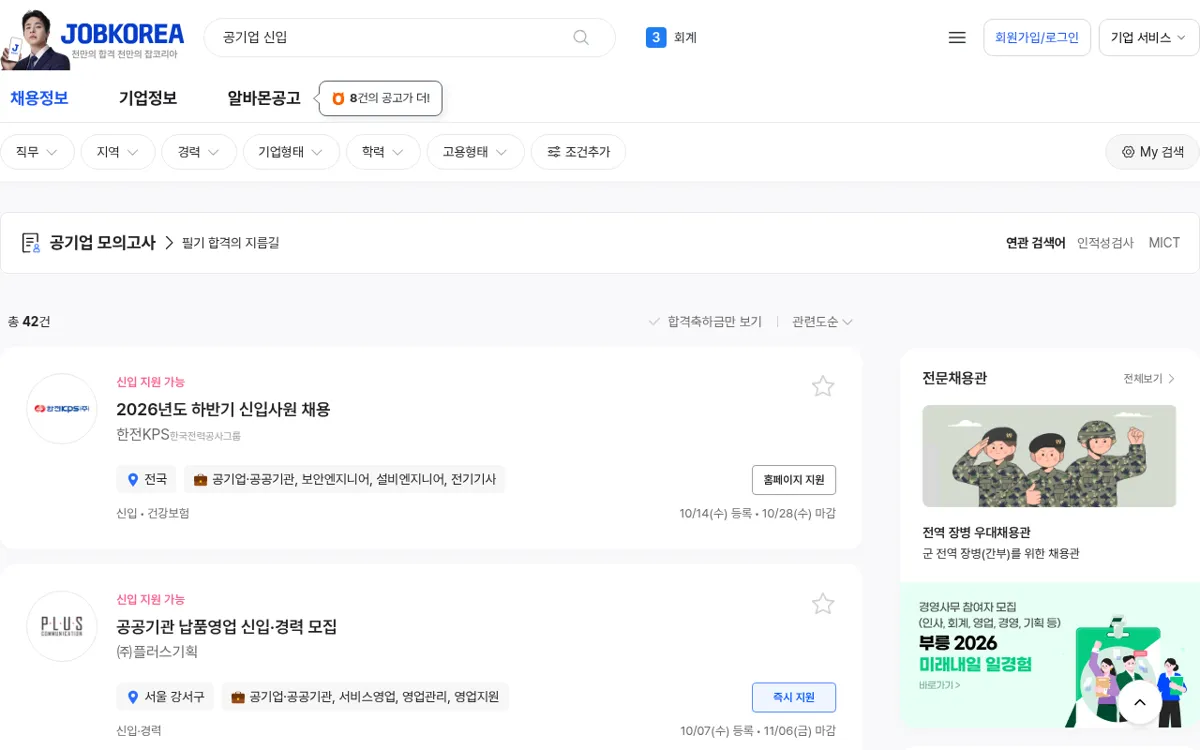Click the search magnifier icon
1200x750 pixels.
(581, 37)
